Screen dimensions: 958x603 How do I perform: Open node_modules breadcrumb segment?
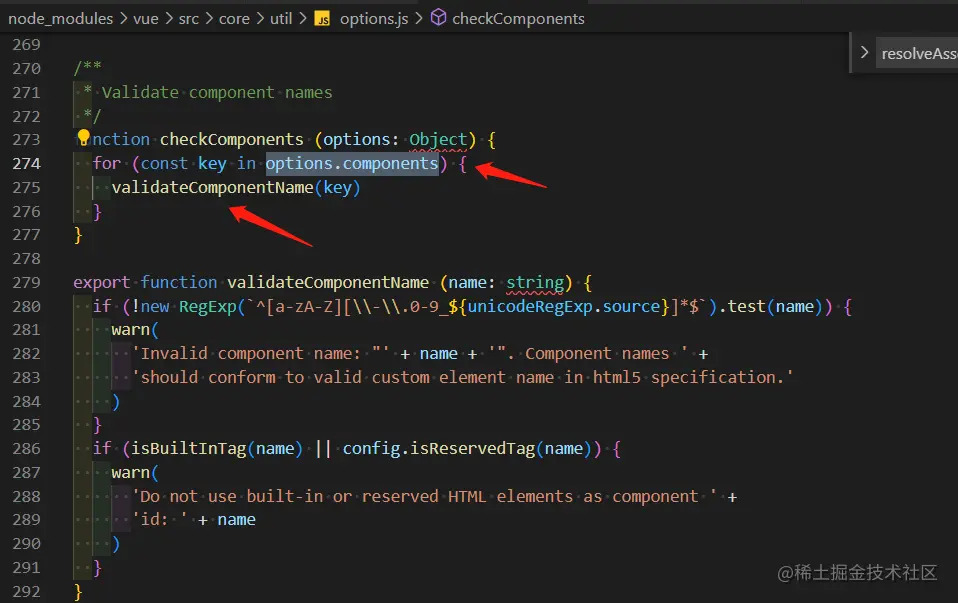pyautogui.click(x=60, y=19)
